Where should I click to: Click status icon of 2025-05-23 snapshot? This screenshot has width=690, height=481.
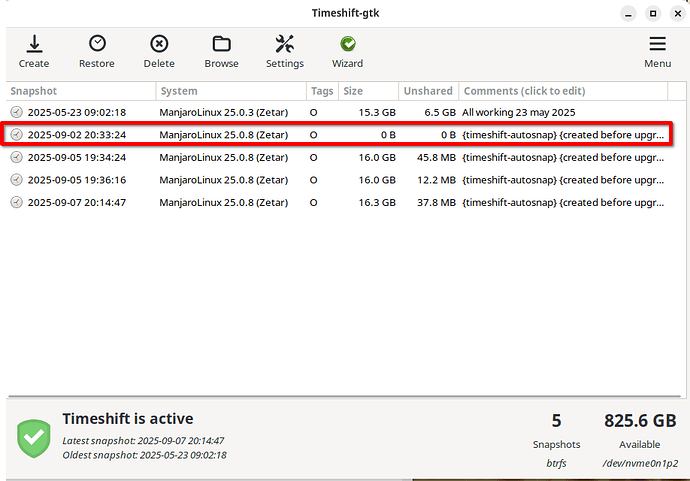16,112
